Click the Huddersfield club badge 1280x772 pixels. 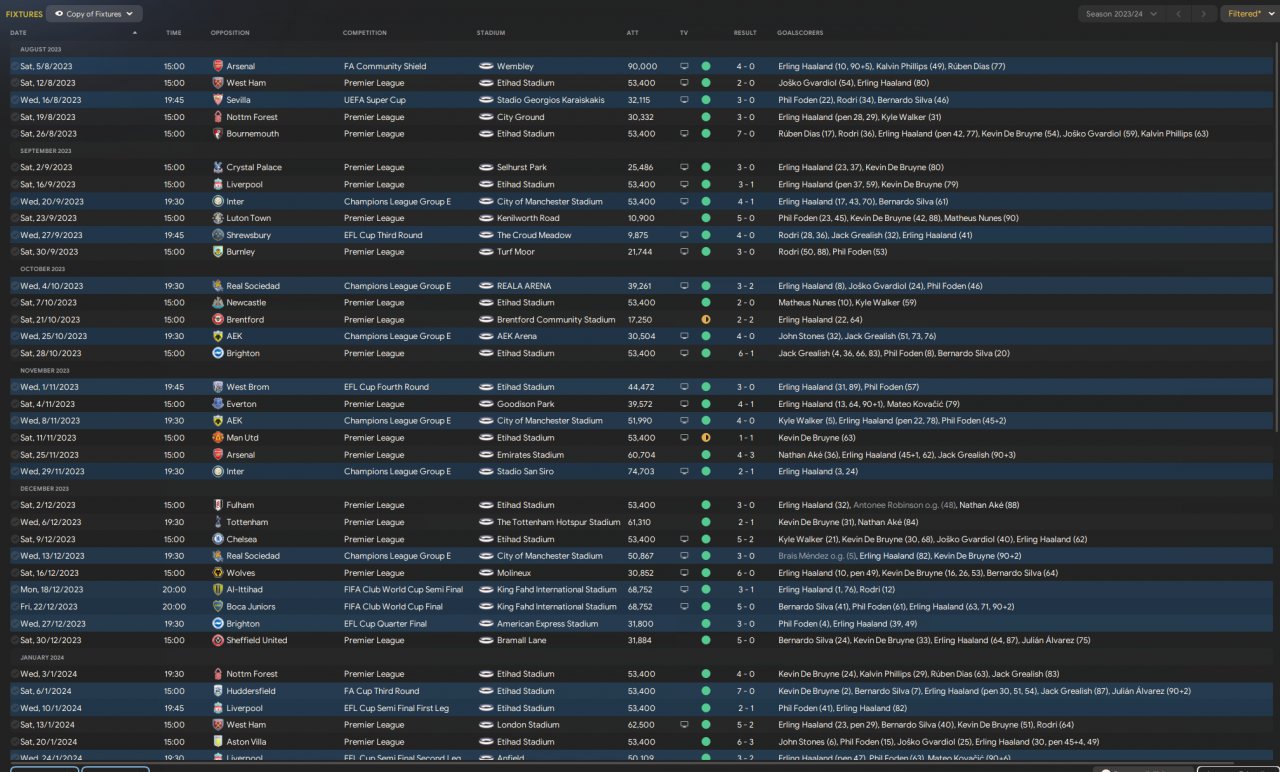click(x=218, y=691)
